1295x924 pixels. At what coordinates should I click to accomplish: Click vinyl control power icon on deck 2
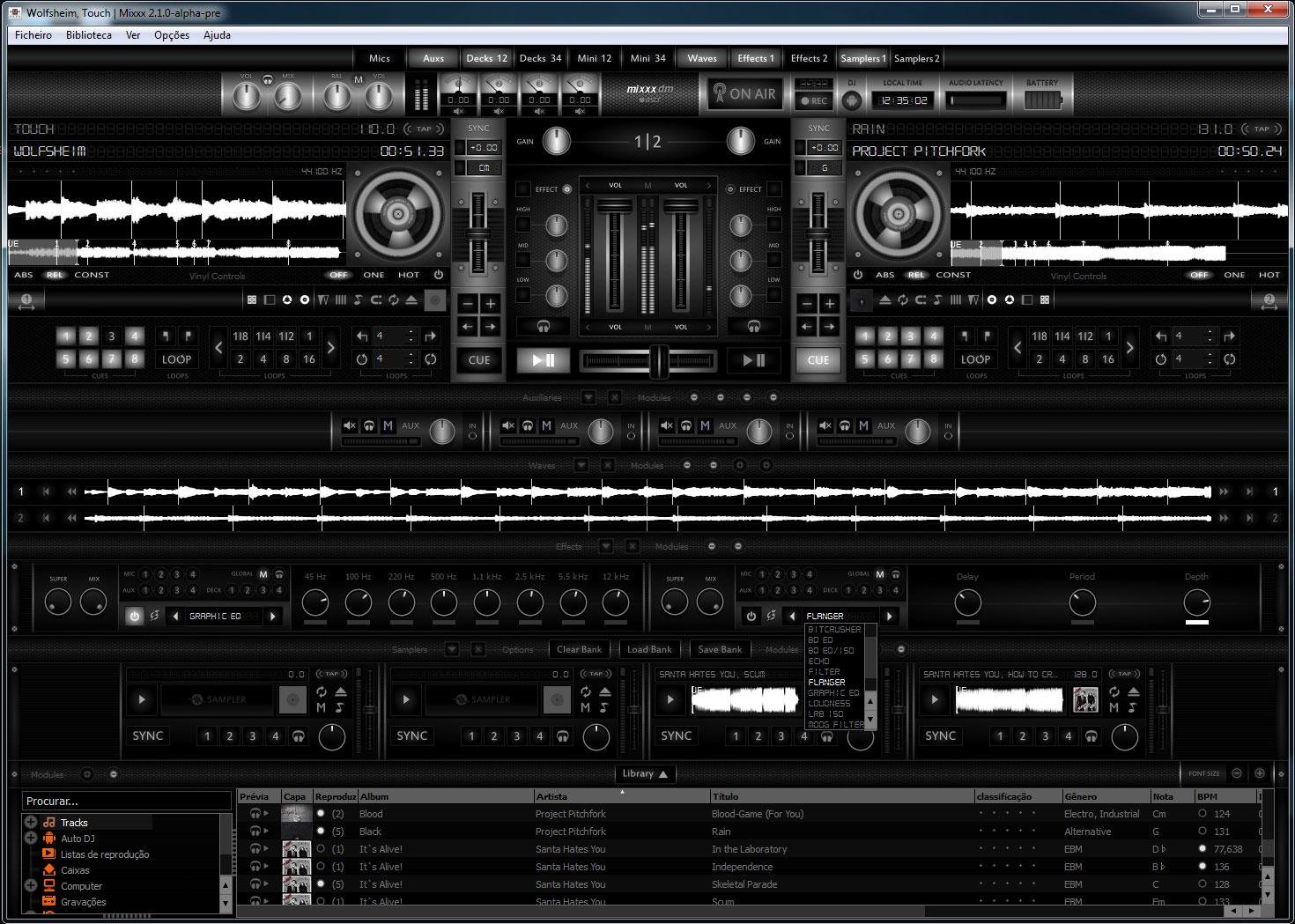(858, 275)
